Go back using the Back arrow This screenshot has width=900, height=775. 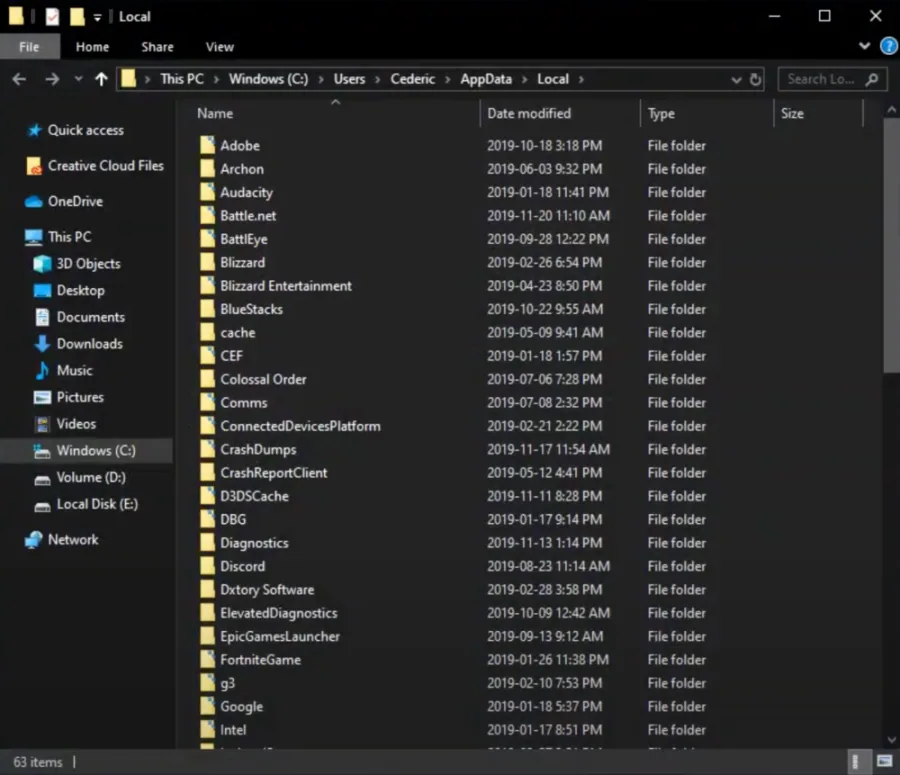19,79
